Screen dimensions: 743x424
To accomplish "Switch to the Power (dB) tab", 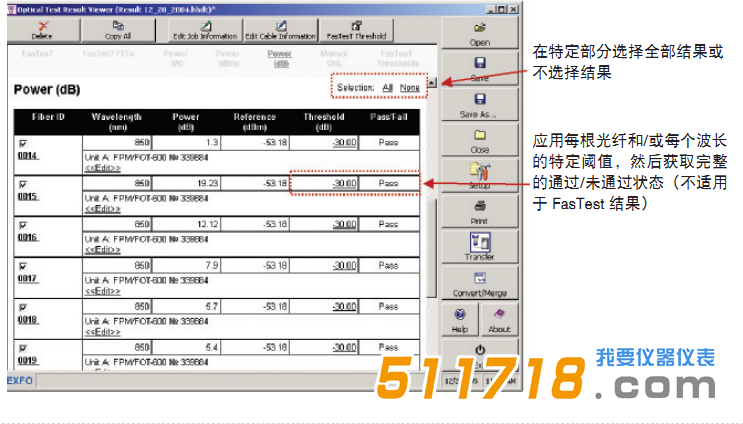I will (280, 58).
